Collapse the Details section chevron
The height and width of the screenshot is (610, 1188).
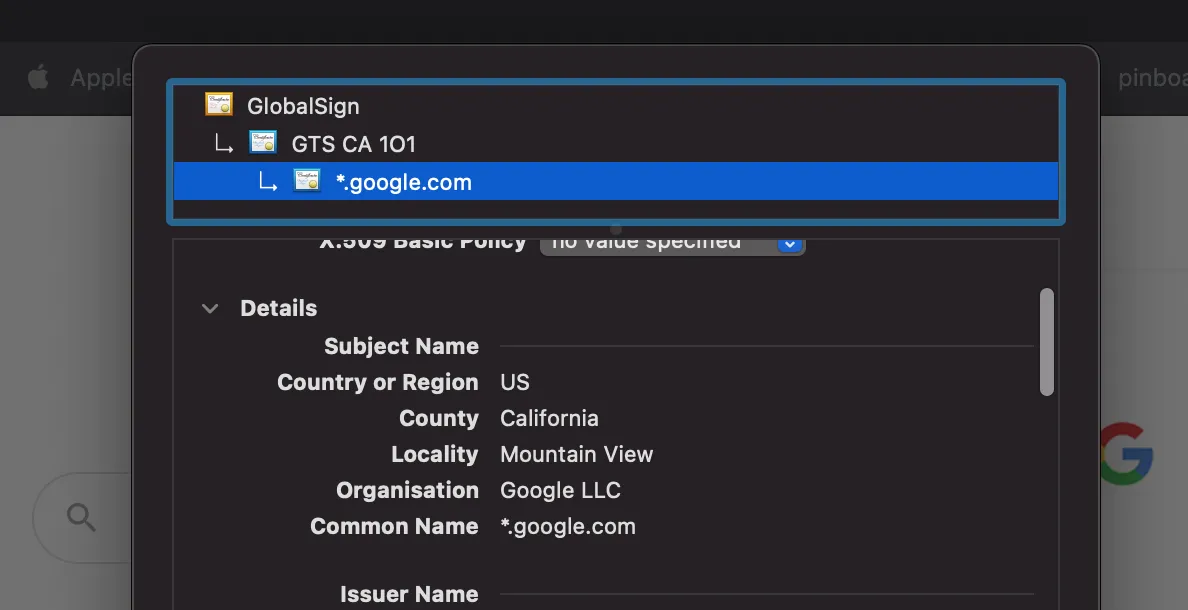[x=210, y=308]
